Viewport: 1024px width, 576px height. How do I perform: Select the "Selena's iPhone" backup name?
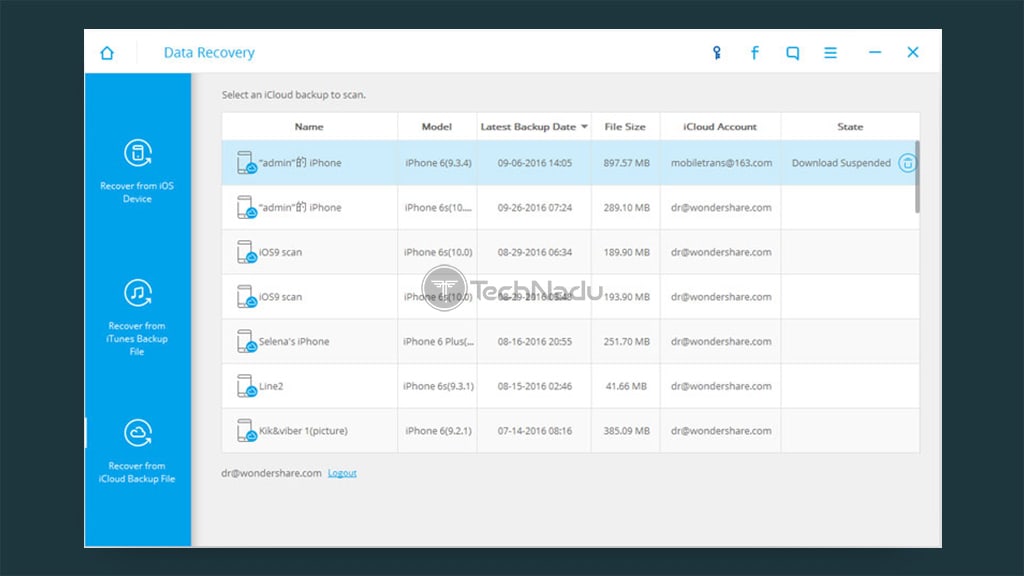(294, 342)
